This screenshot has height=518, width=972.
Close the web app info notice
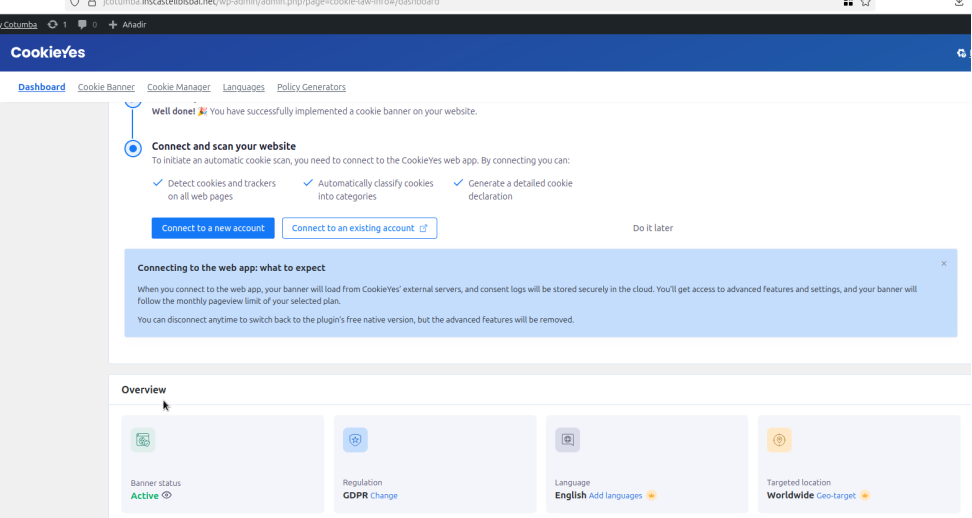(x=943, y=264)
